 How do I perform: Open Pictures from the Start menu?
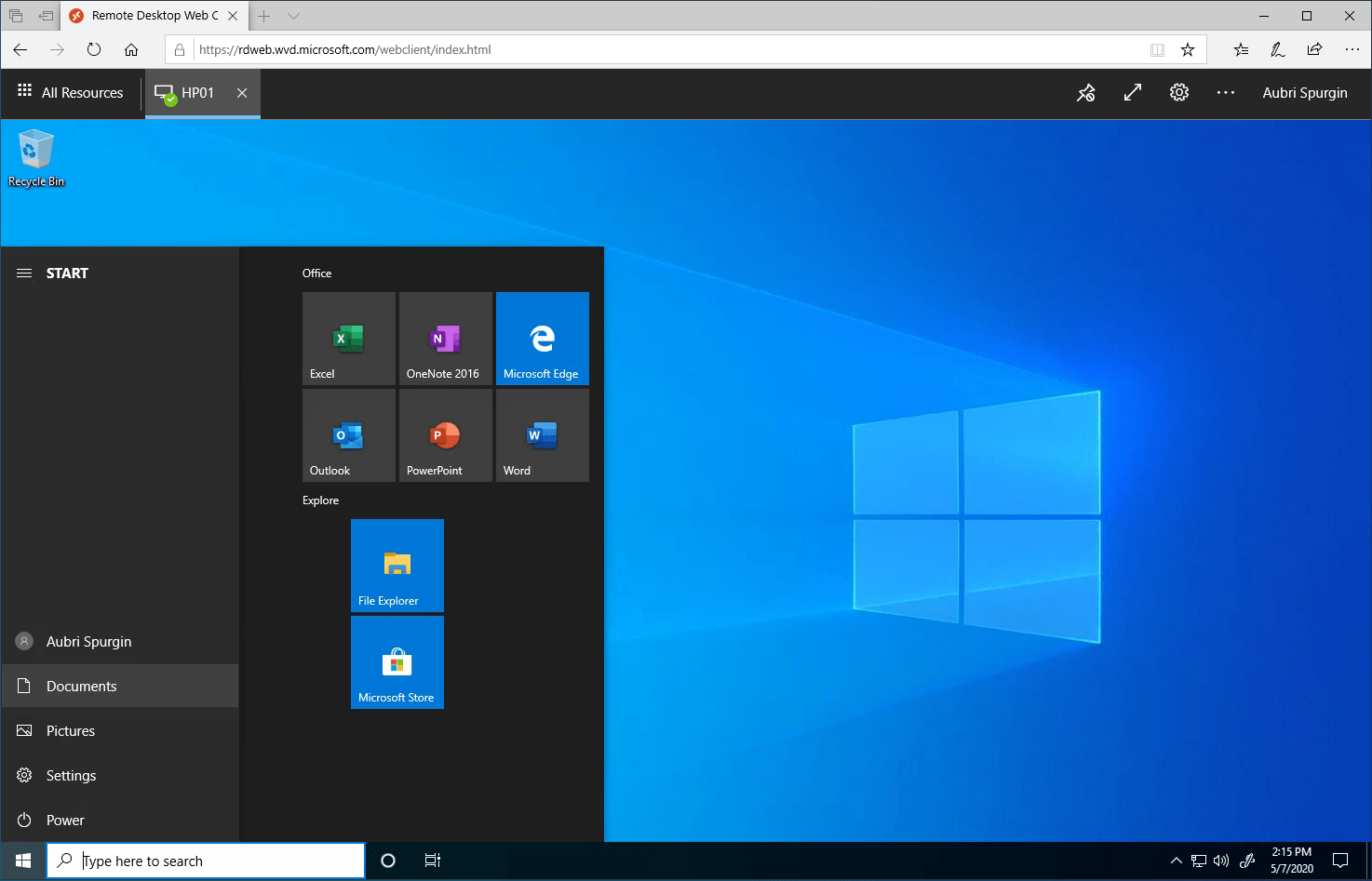tap(120, 731)
